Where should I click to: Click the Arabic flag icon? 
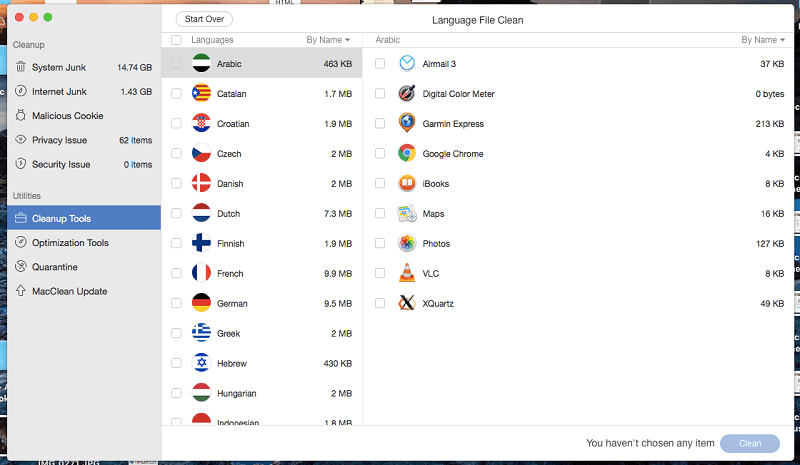point(202,63)
